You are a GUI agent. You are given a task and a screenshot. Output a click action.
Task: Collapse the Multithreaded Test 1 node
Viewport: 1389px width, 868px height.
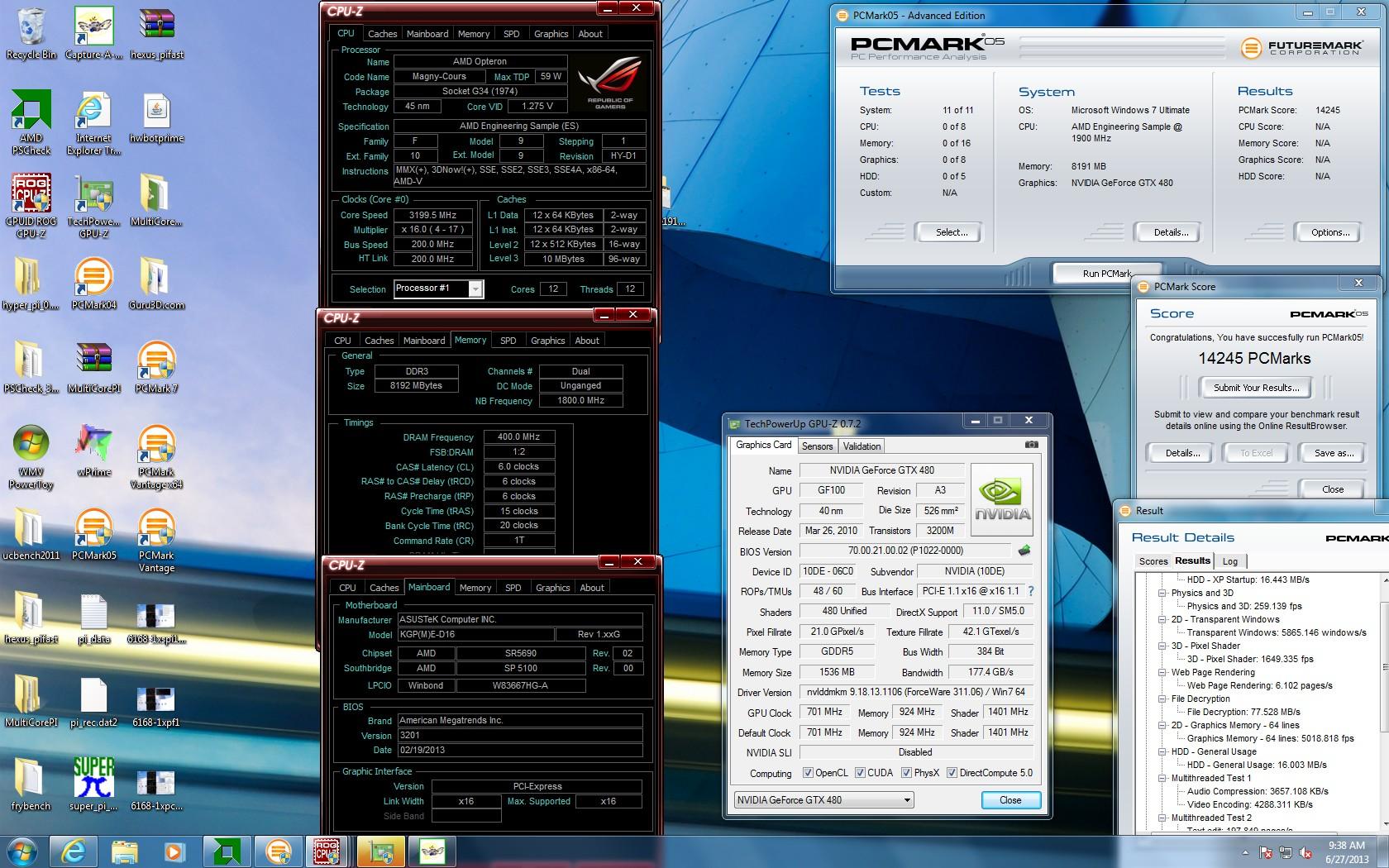pos(1162,778)
